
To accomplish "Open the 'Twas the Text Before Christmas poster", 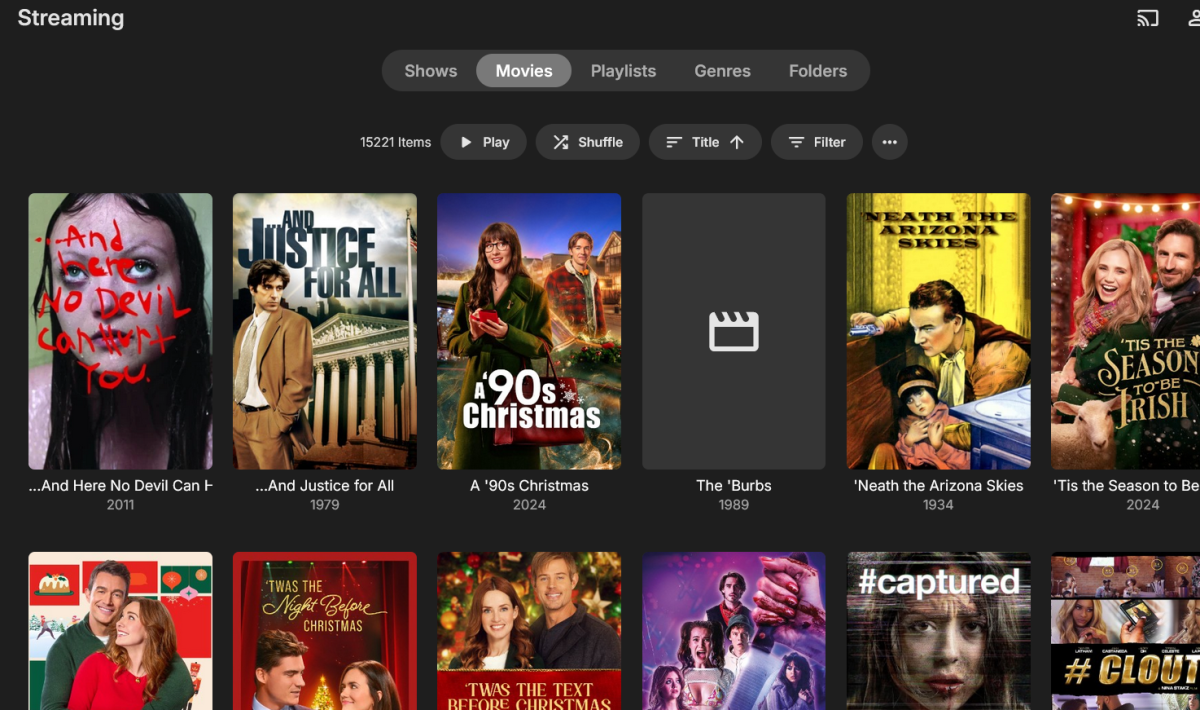I will coord(529,631).
